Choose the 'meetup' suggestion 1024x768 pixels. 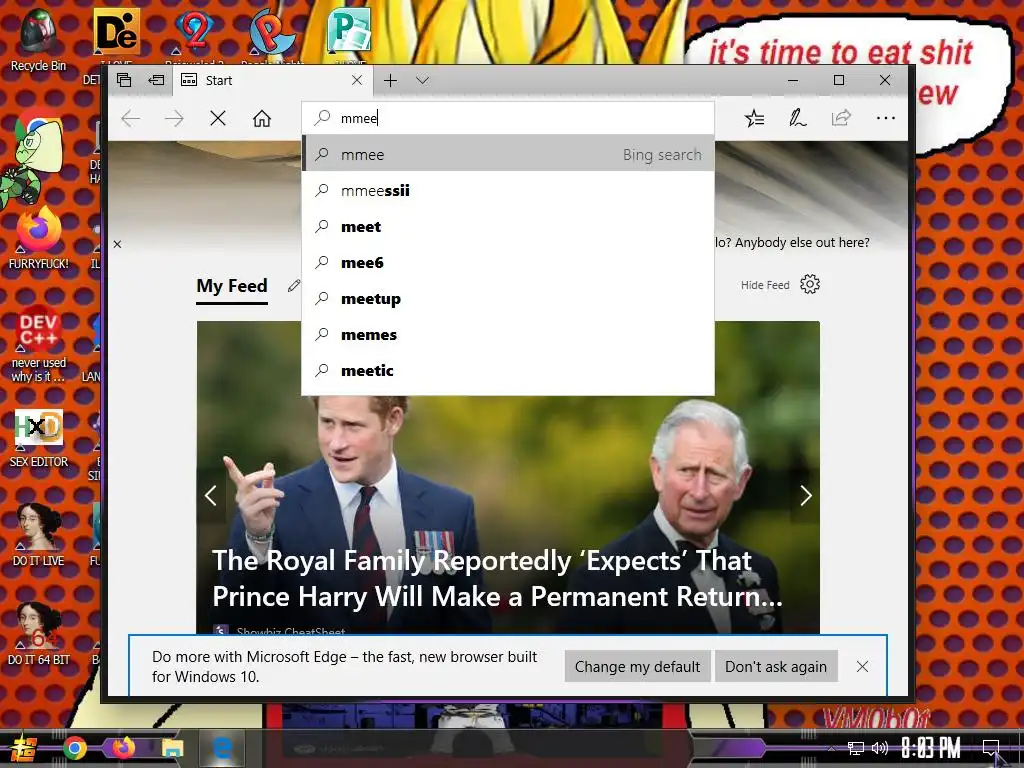[x=508, y=298]
